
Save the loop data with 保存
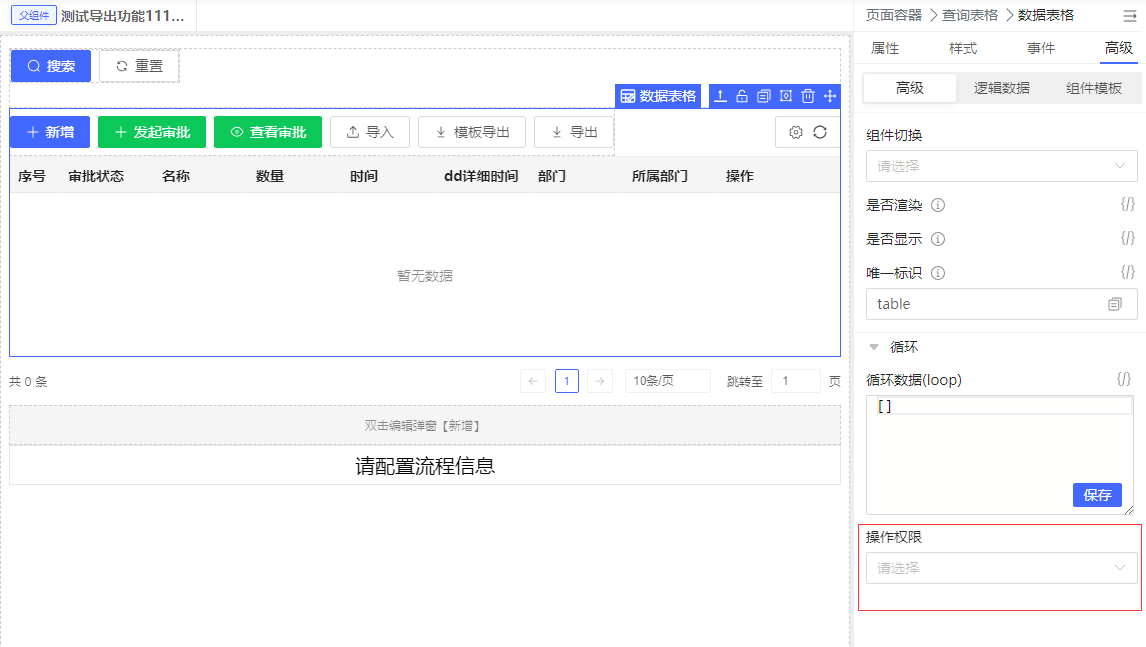(1097, 495)
